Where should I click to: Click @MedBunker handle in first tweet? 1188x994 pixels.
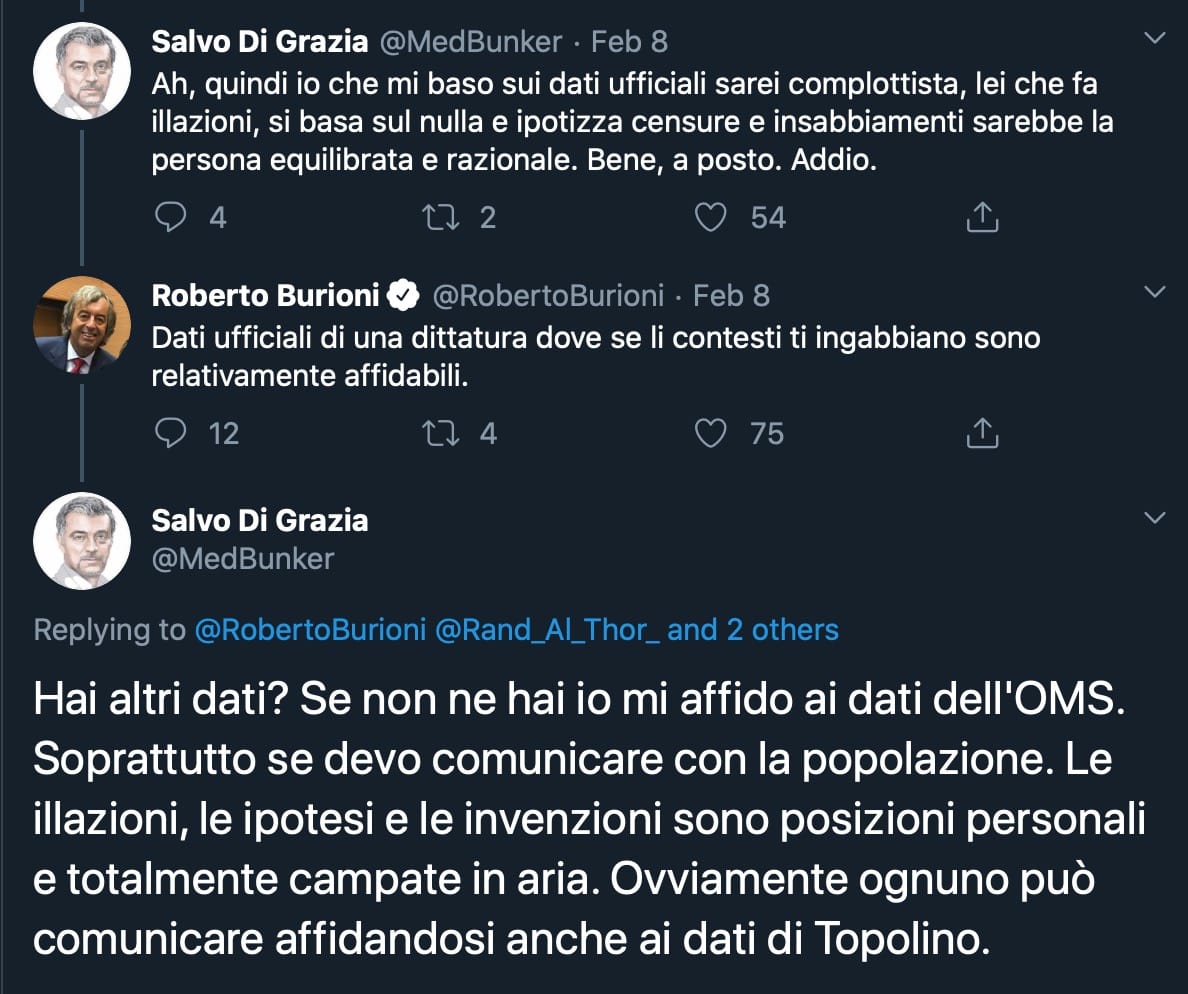(470, 42)
